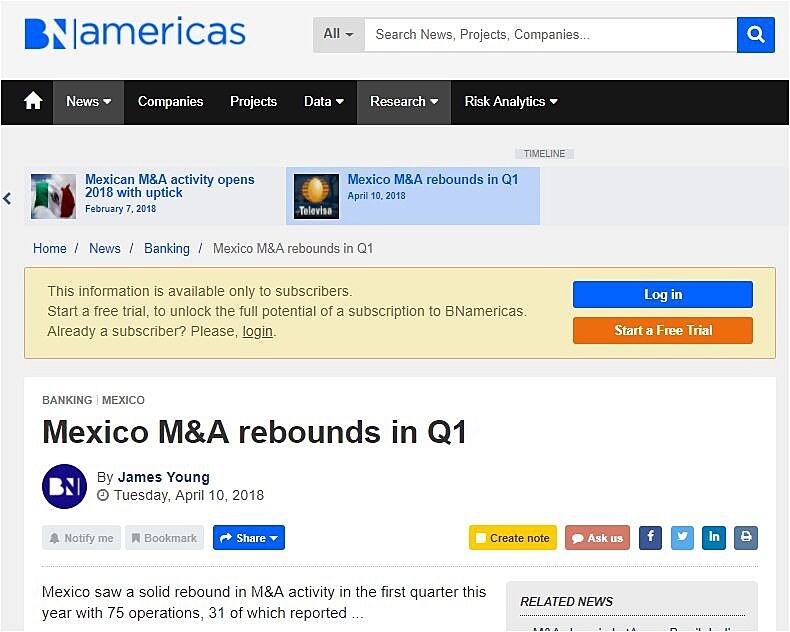Open the Projects section
The height and width of the screenshot is (632, 790).
coord(253,102)
